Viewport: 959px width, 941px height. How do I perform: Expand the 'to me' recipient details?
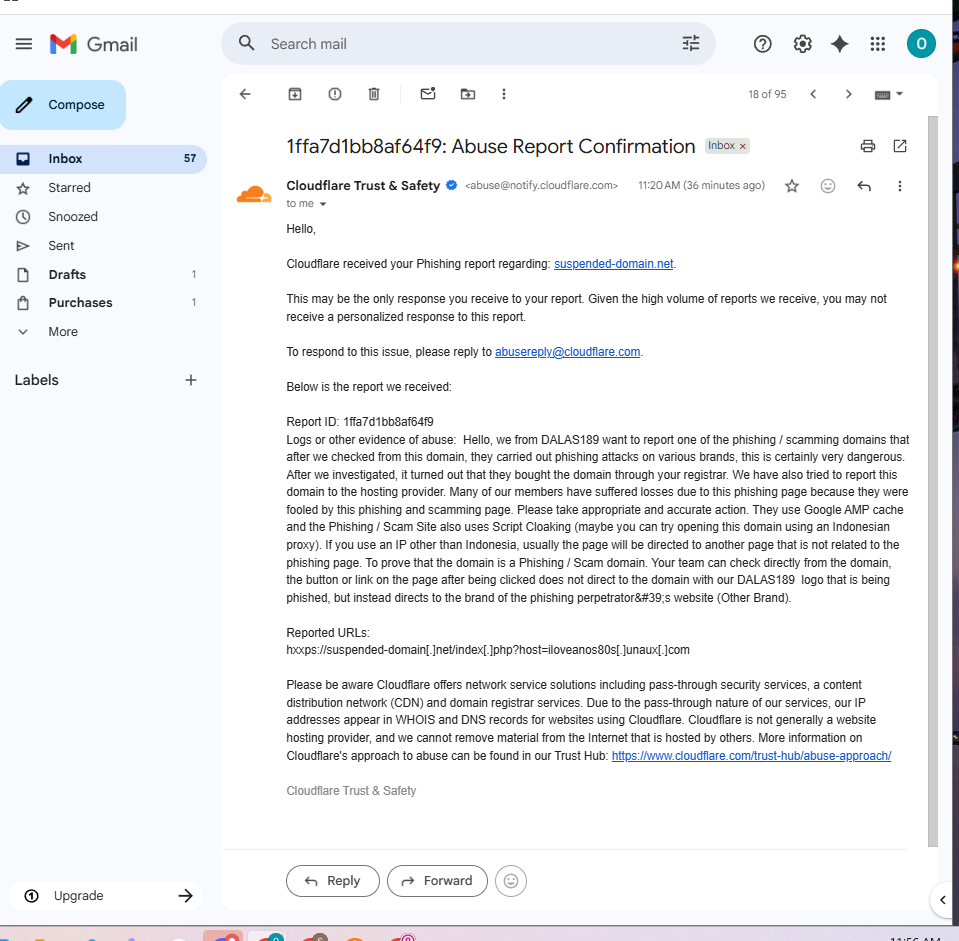click(323, 204)
